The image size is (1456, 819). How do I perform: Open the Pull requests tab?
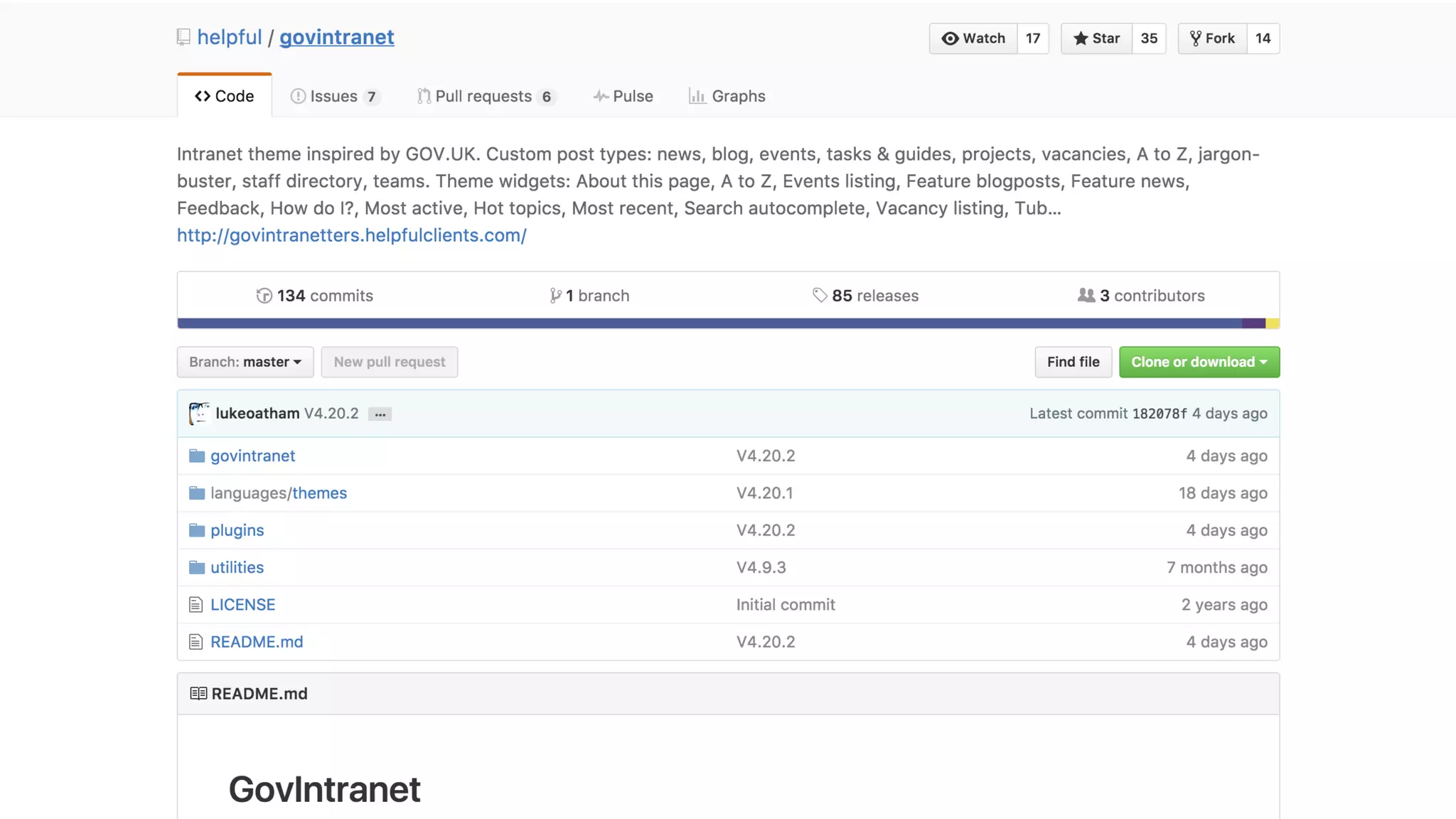click(484, 96)
